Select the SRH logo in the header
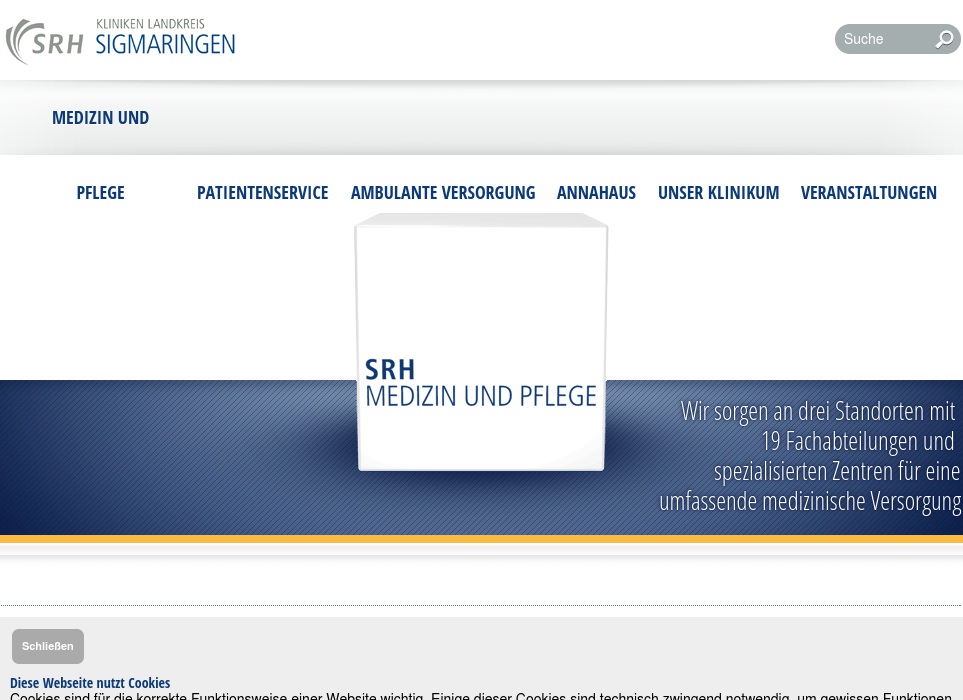 [x=44, y=40]
